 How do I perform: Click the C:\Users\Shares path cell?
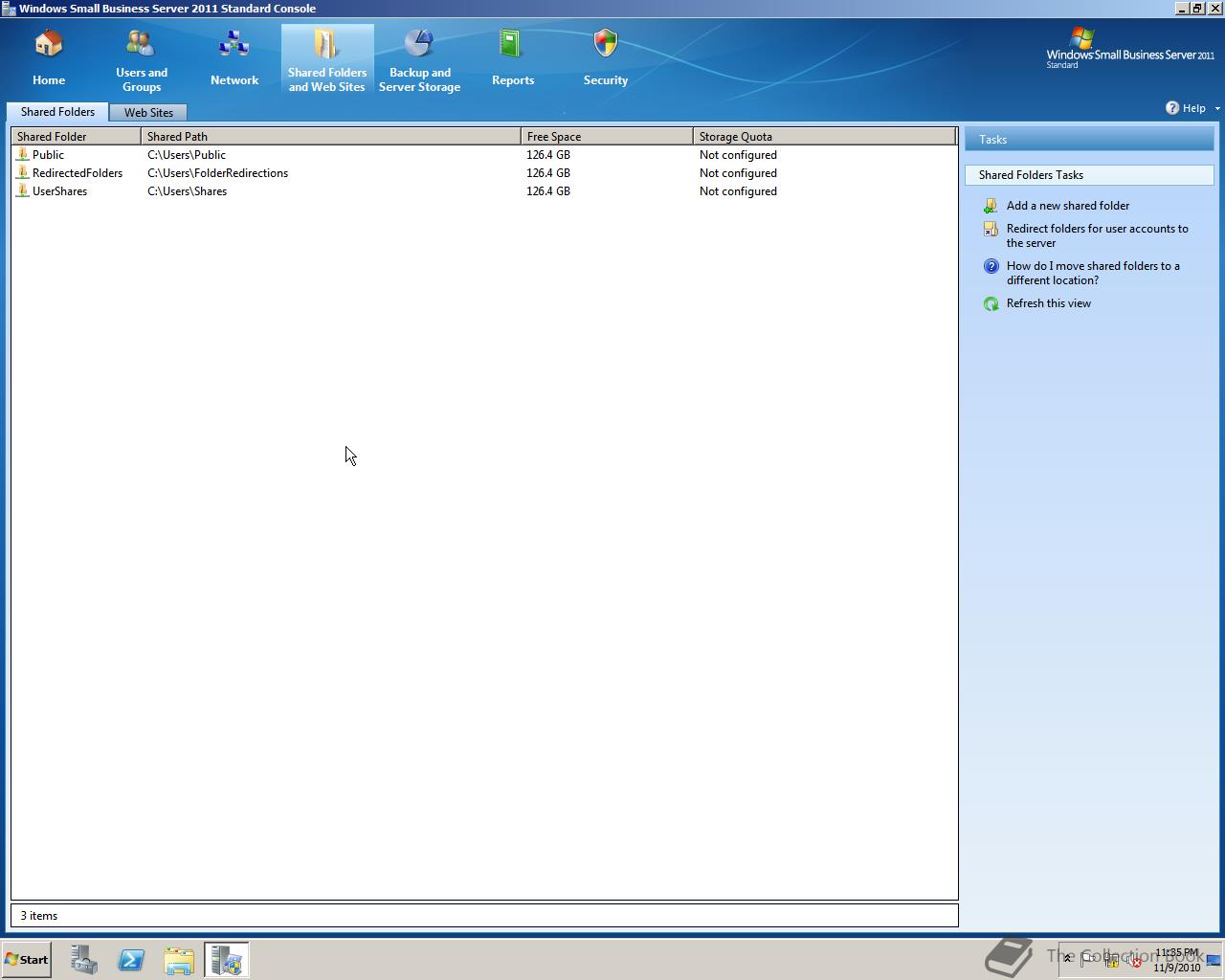[187, 191]
